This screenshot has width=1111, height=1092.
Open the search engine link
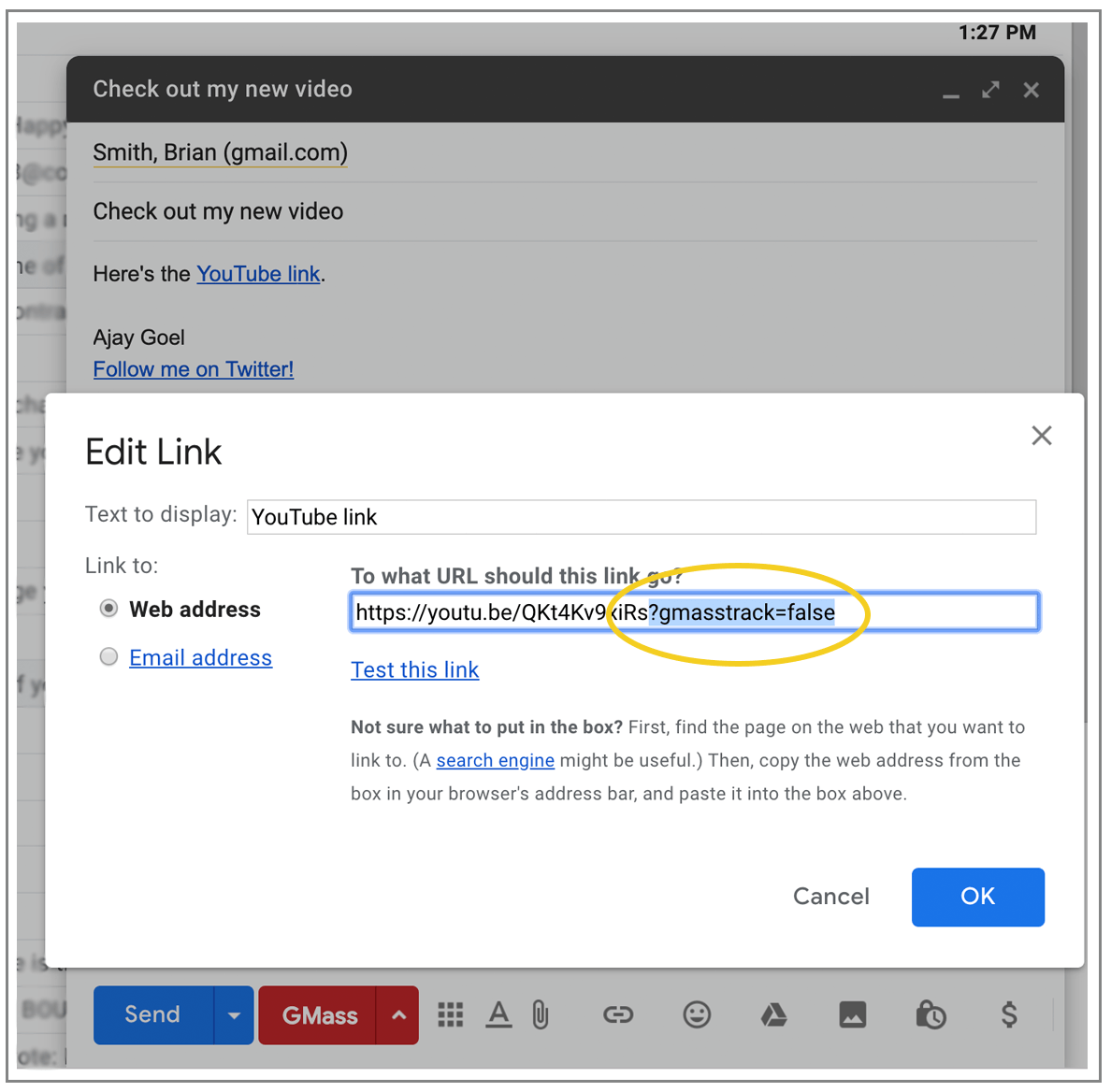(495, 760)
